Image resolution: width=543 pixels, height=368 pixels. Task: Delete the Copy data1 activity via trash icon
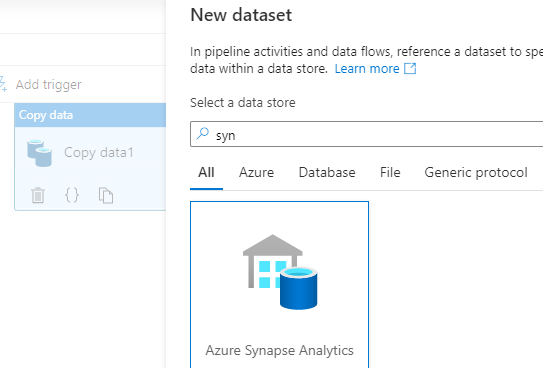click(x=38, y=195)
